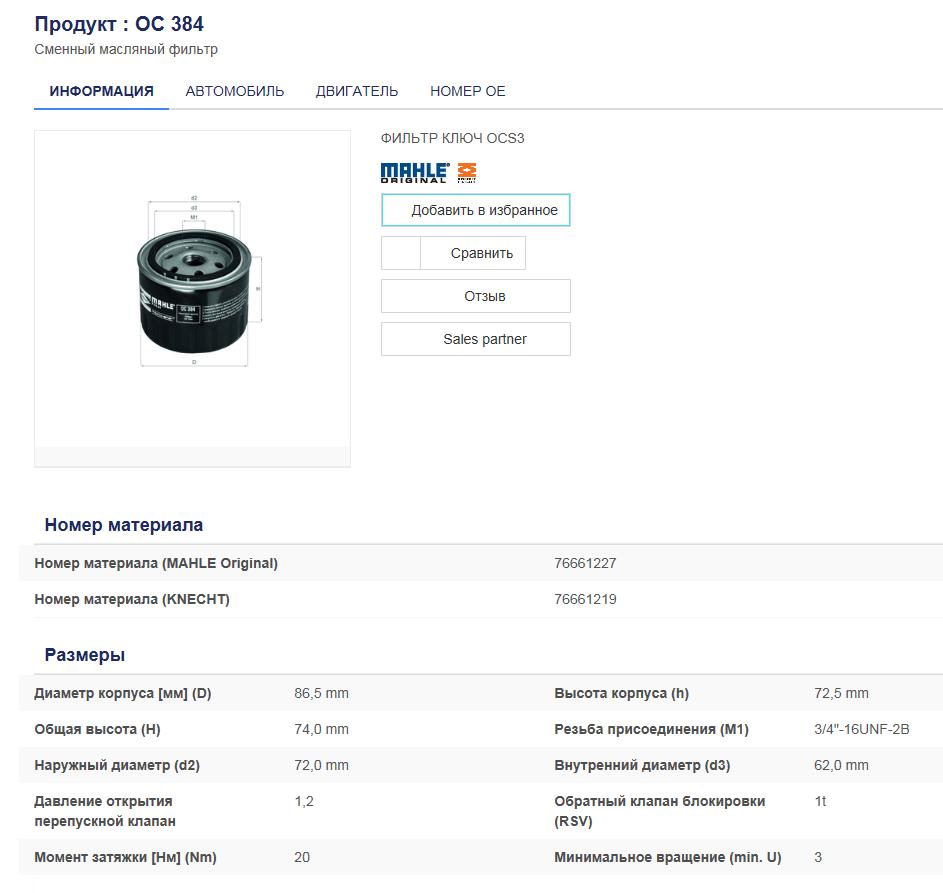
Task: Click the housing diameter value 86,5 mm
Action: (321, 693)
